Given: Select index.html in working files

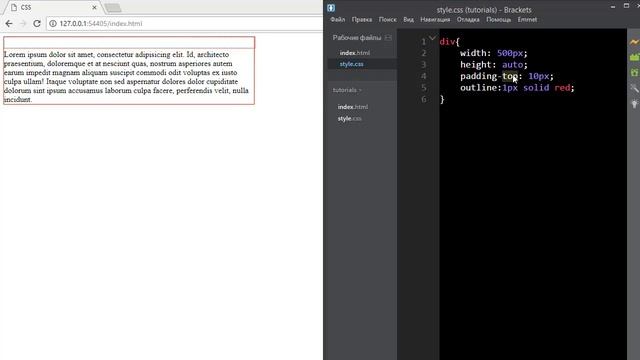Looking at the screenshot, I should click(355, 53).
